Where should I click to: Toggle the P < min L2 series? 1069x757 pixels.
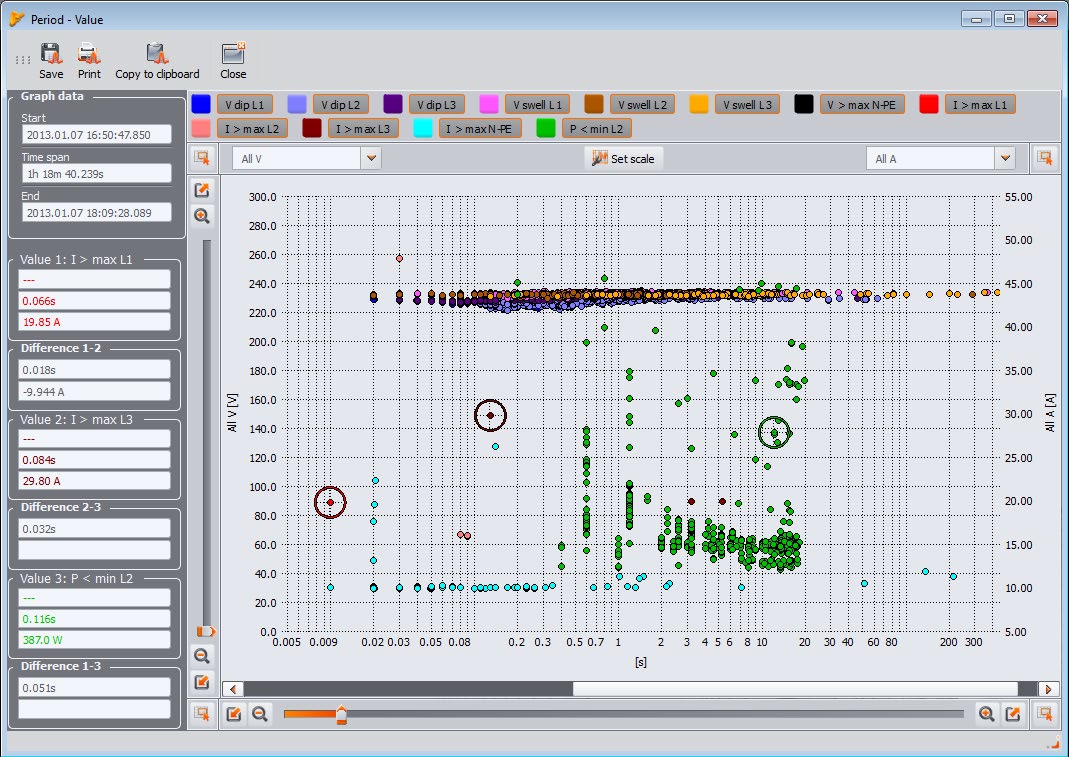coord(597,128)
